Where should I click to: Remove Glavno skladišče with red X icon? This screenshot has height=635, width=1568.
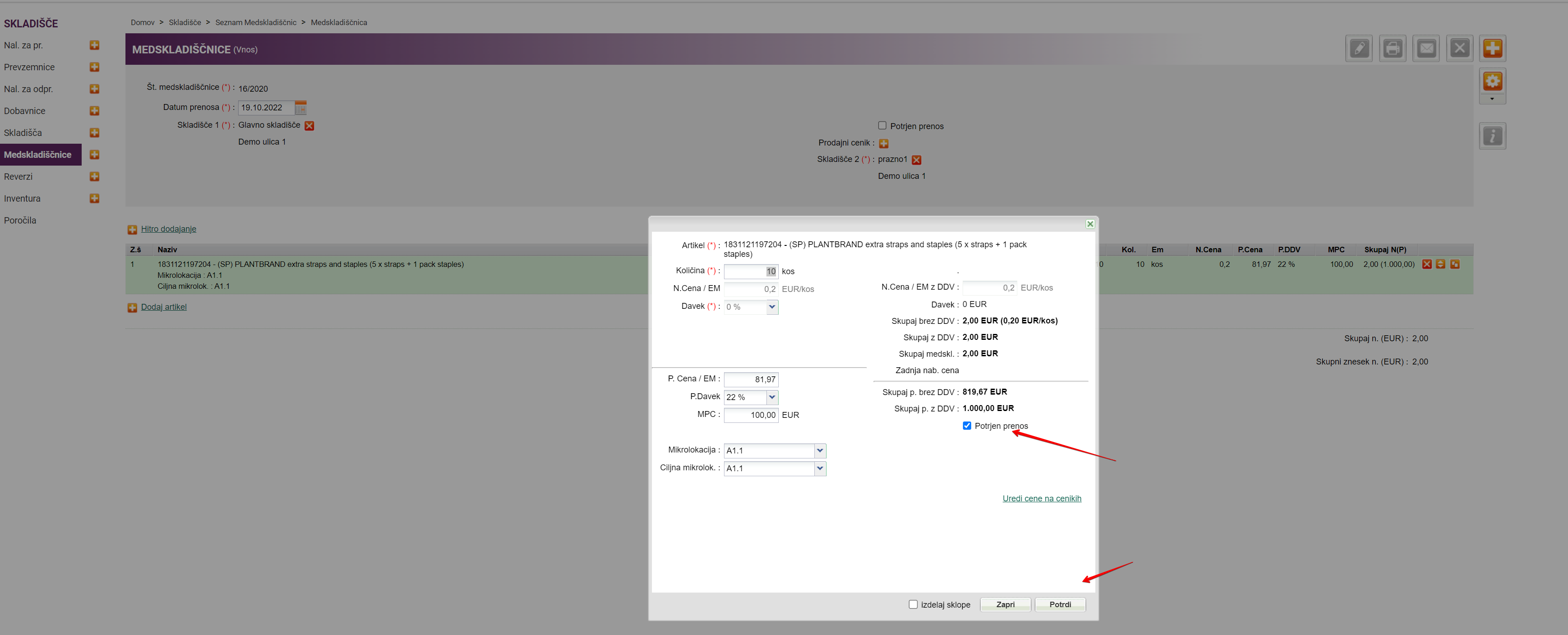click(x=309, y=126)
